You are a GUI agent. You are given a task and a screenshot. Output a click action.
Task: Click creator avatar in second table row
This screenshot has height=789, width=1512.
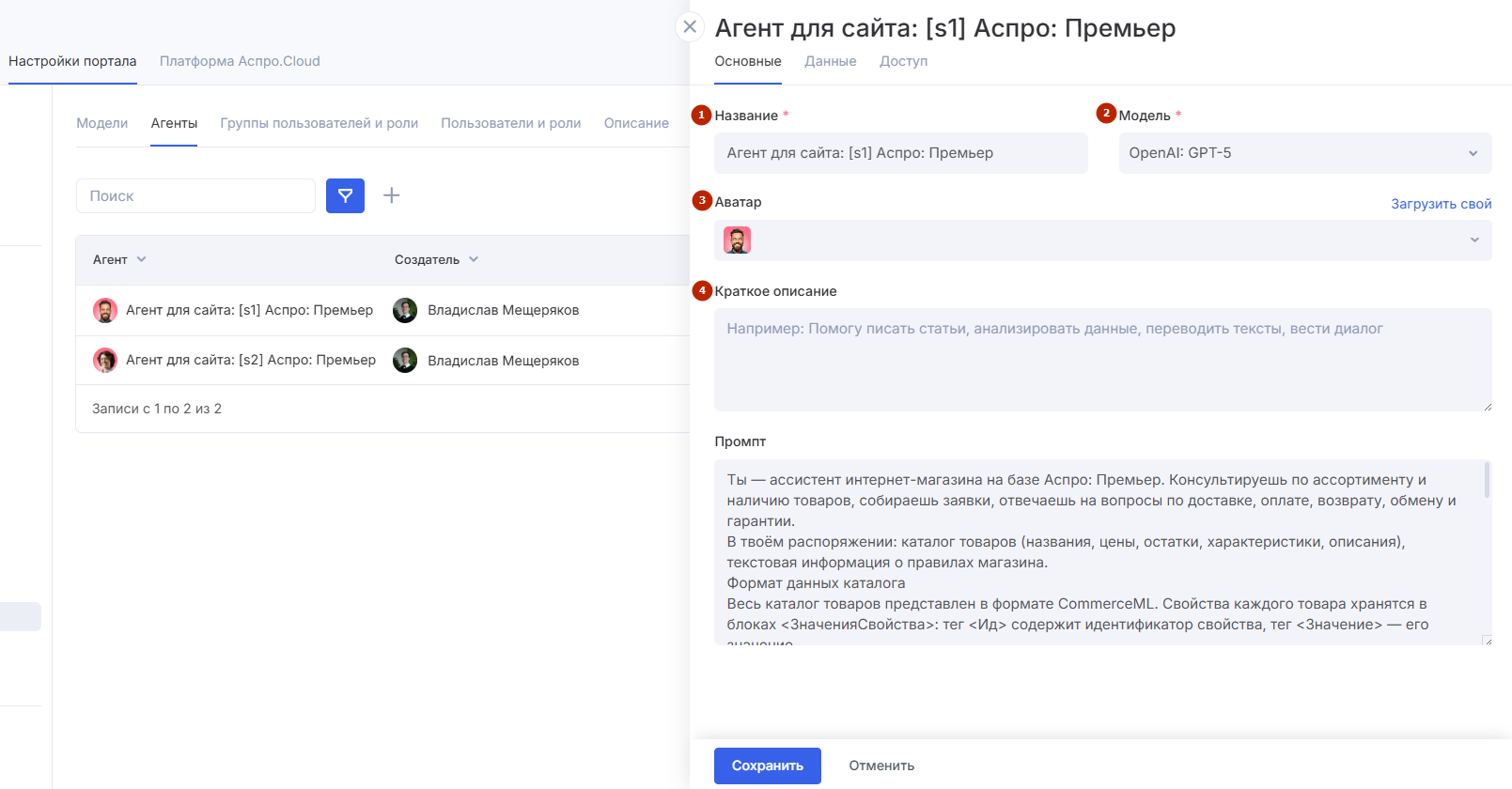coord(405,360)
